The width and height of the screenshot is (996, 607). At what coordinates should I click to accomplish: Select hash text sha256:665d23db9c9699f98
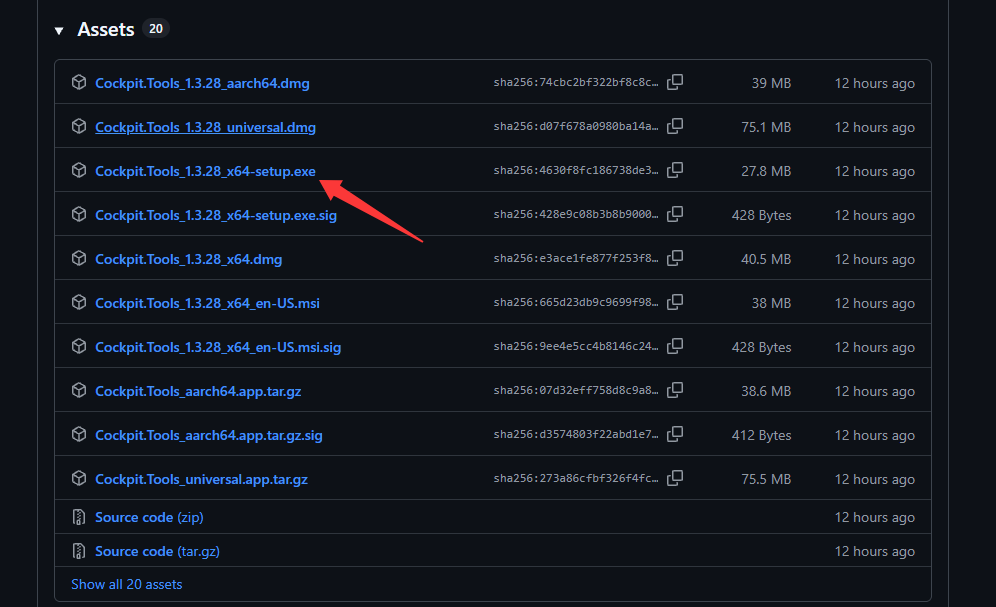click(x=576, y=302)
